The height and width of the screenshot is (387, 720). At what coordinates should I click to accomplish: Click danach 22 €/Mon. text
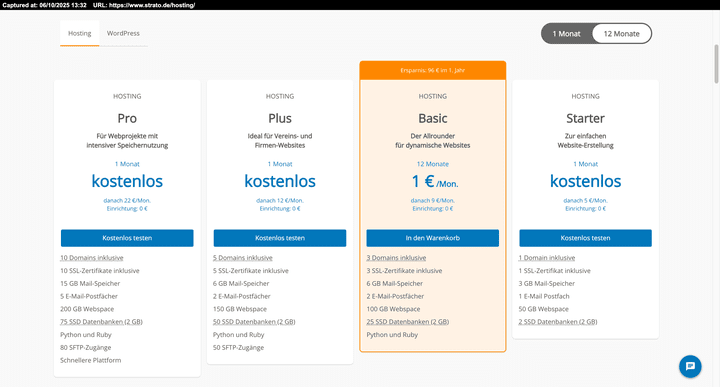127,201
